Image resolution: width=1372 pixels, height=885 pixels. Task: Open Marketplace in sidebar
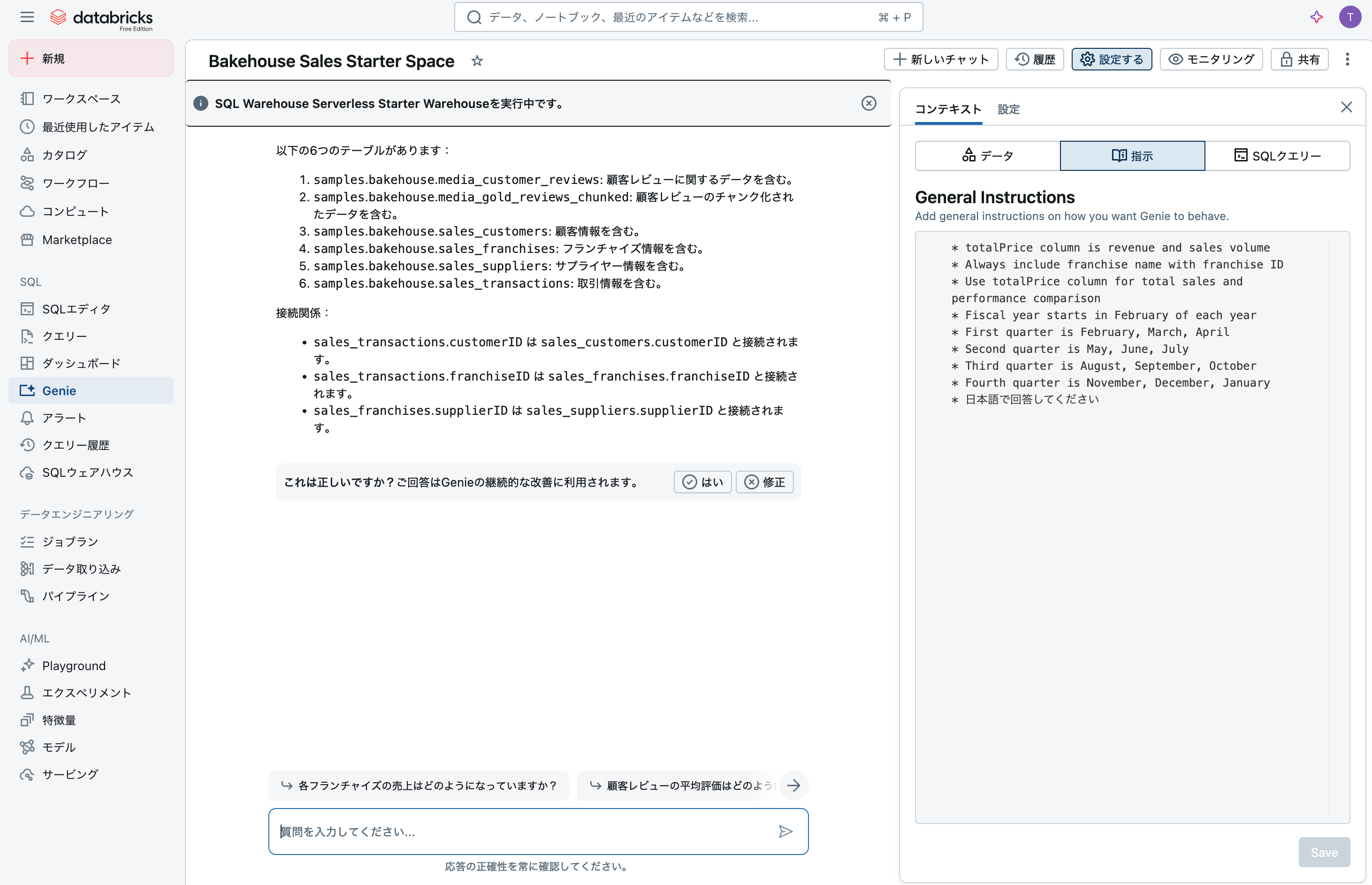pos(91,240)
